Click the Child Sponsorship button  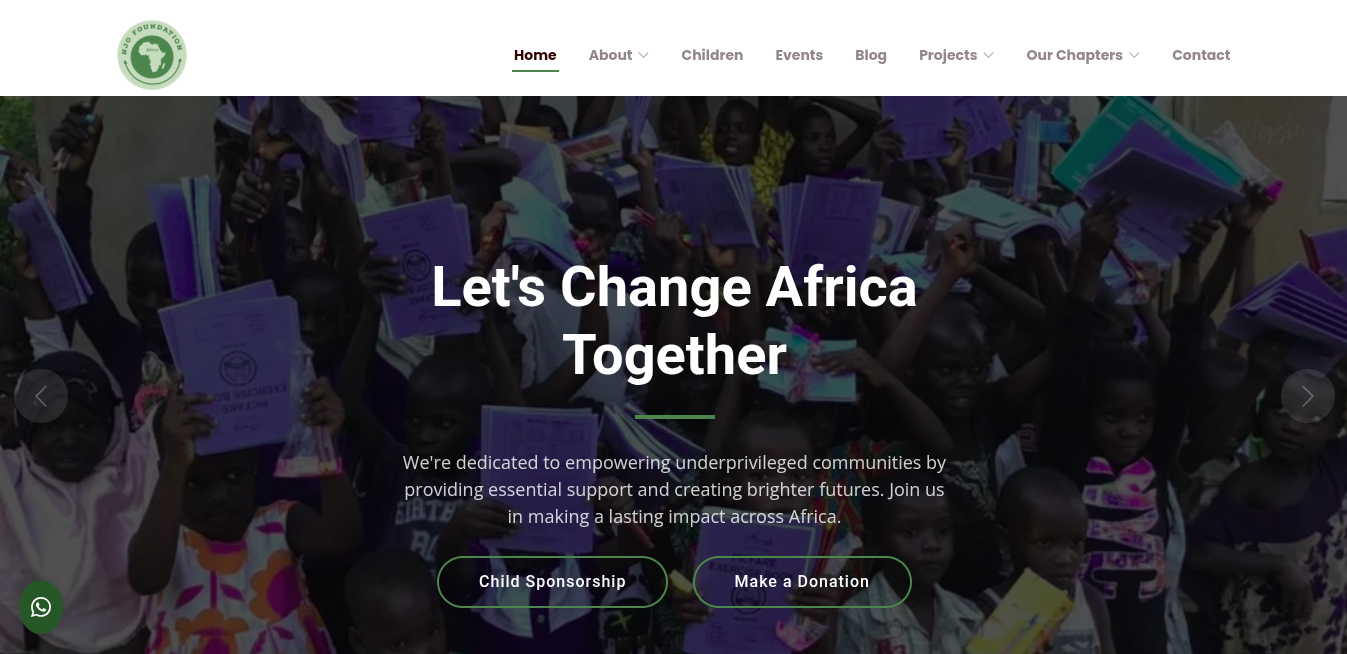pos(552,582)
